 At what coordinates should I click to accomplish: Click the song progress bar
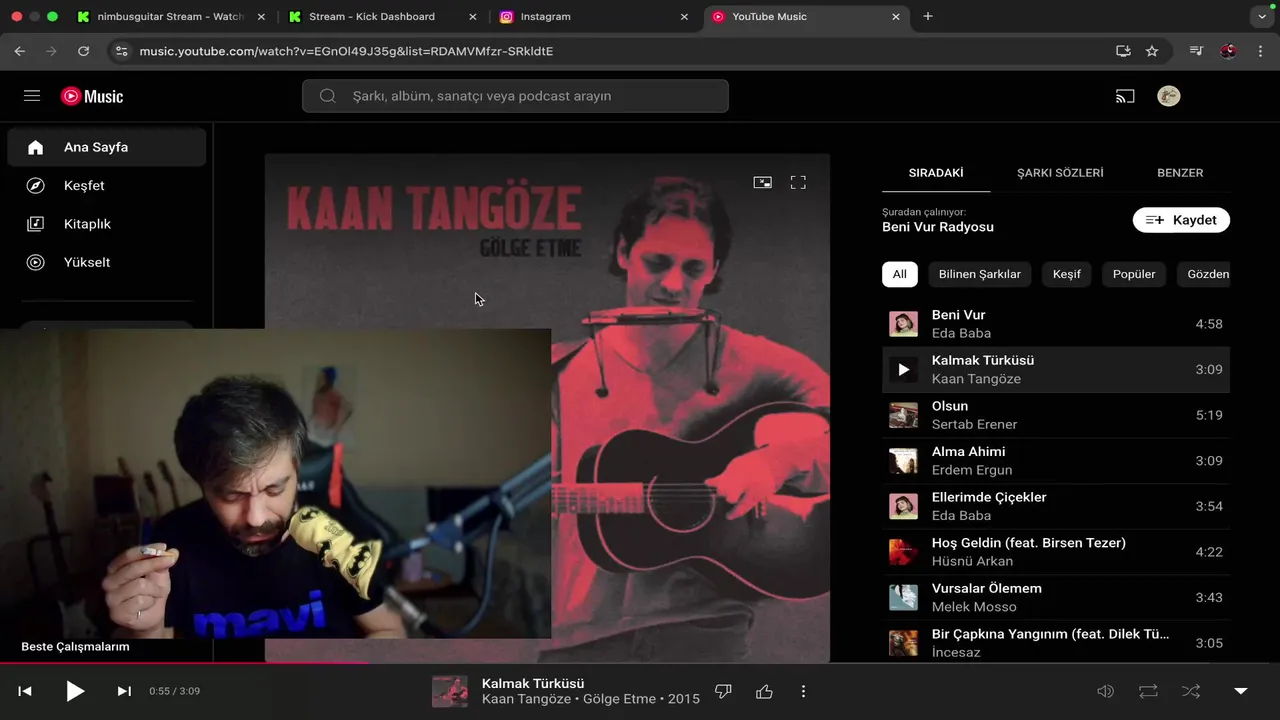[x=640, y=663]
